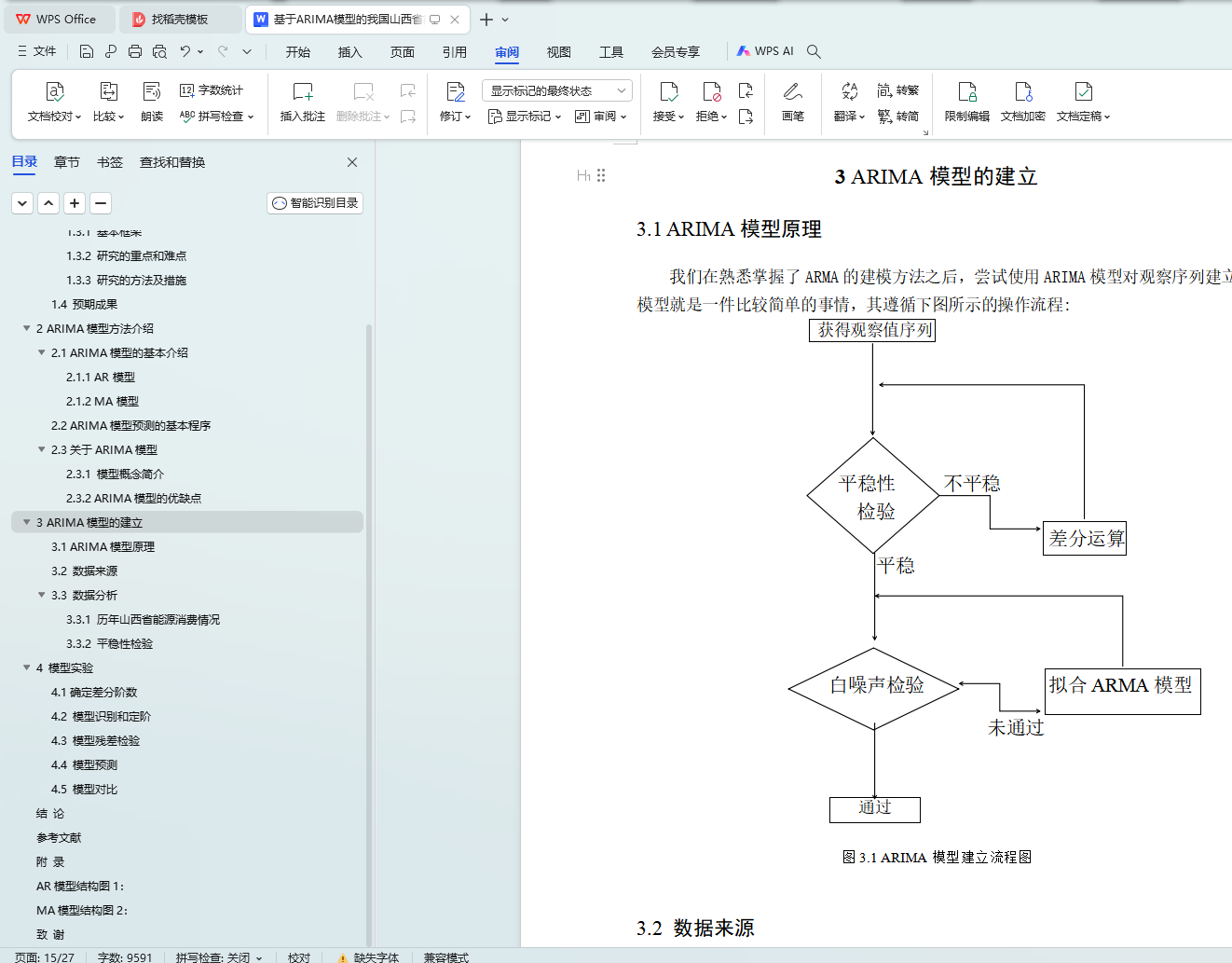The width and height of the screenshot is (1232, 963).
Task: Click the up arrow button in outline pane
Action: [48, 202]
